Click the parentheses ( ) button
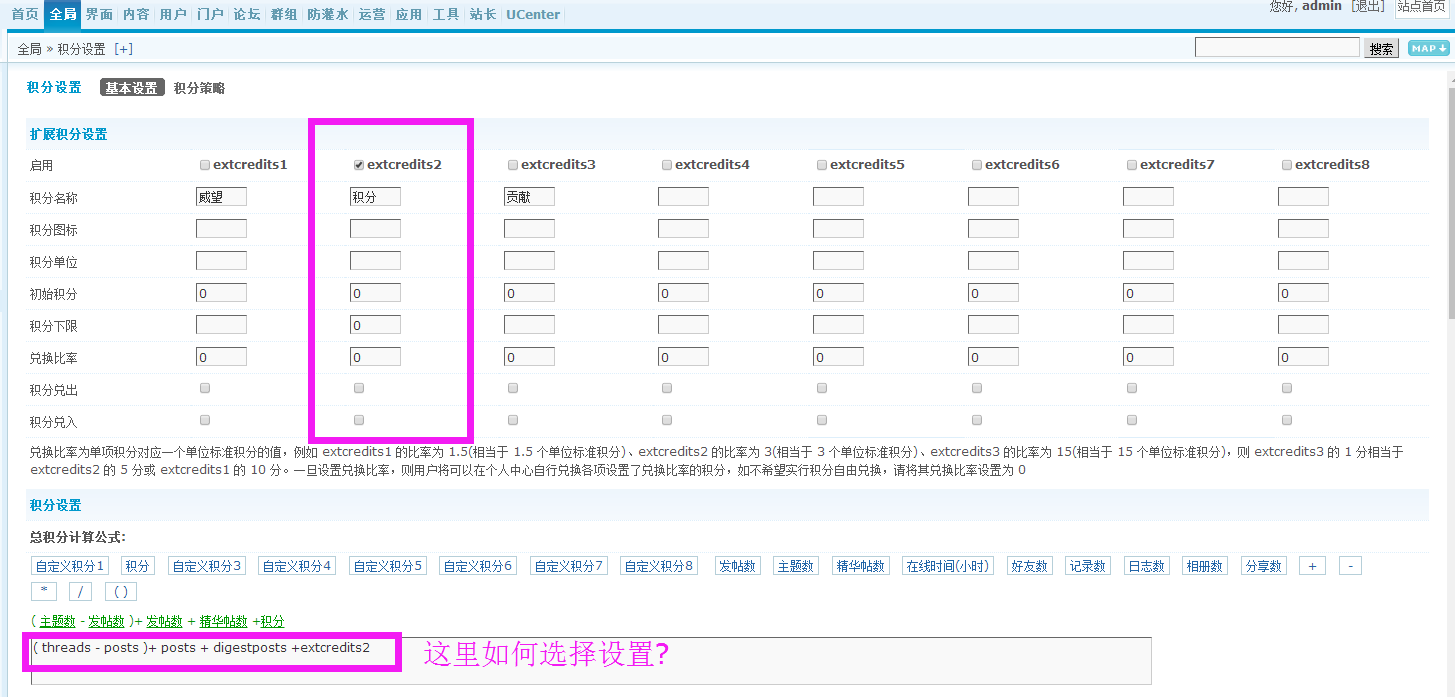The width and height of the screenshot is (1455, 697). tap(120, 591)
